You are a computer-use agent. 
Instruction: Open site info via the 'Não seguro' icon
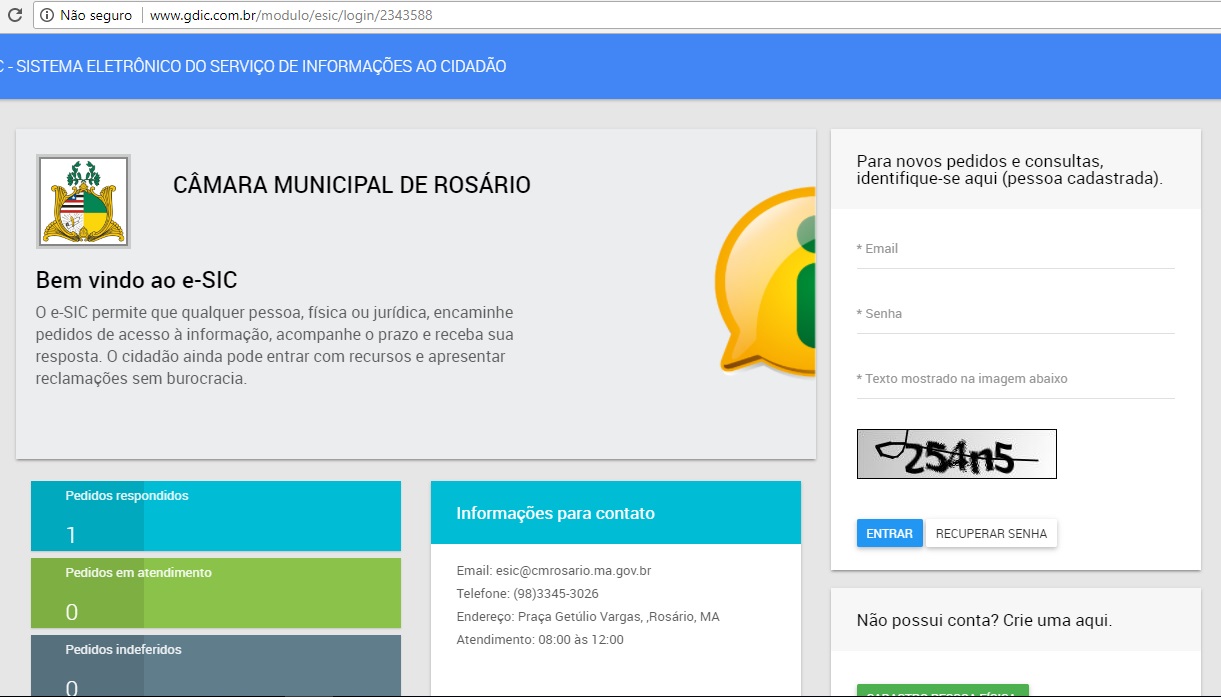point(46,16)
